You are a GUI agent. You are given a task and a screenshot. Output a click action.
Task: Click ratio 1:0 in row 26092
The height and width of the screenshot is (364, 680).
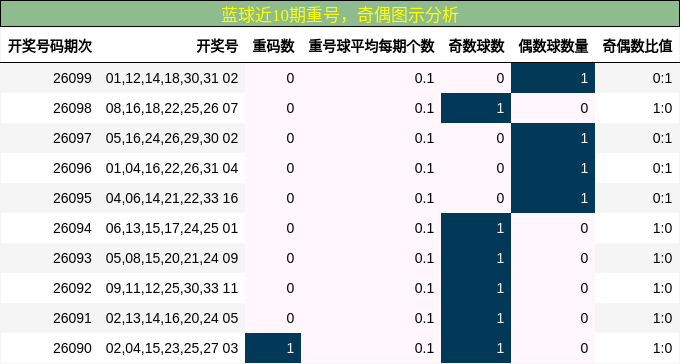pos(662,288)
